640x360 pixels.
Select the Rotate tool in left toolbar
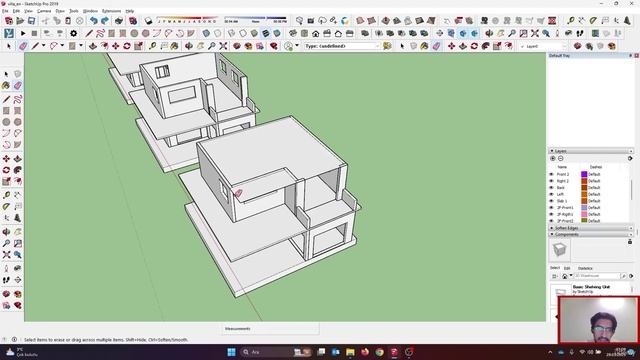[x=6, y=170]
